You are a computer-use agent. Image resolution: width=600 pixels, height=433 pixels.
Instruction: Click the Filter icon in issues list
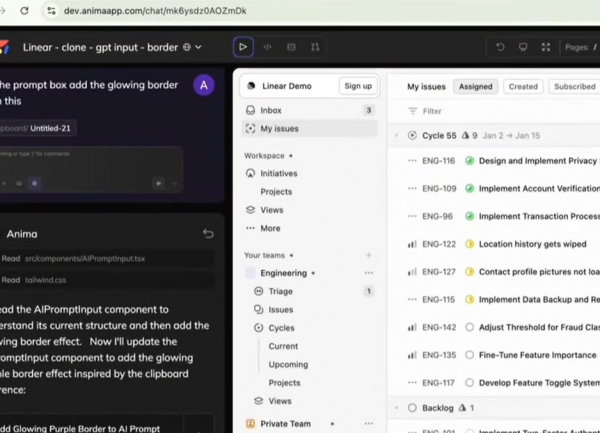413,112
